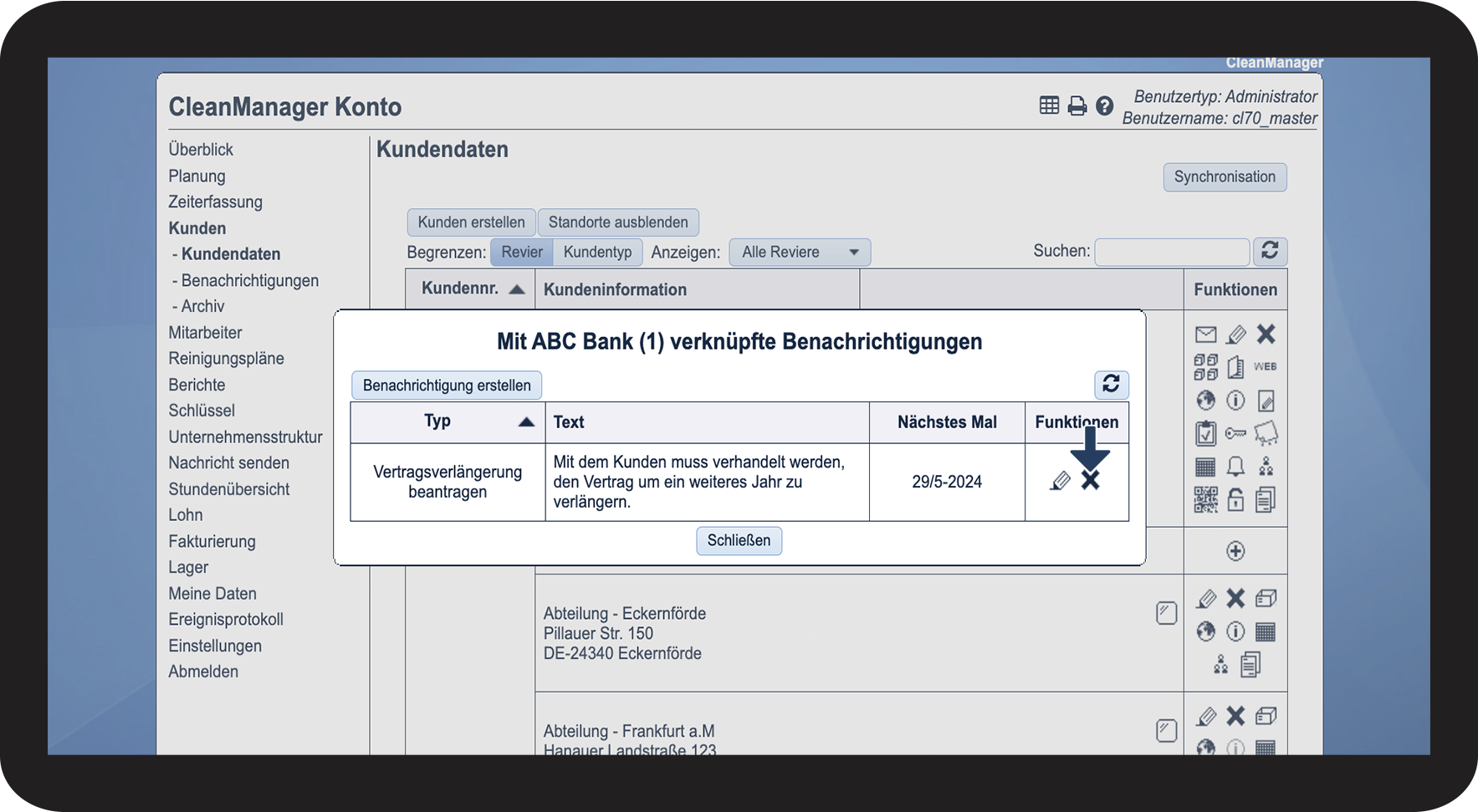Open Reinigungspläne in the sidebar

227,359
